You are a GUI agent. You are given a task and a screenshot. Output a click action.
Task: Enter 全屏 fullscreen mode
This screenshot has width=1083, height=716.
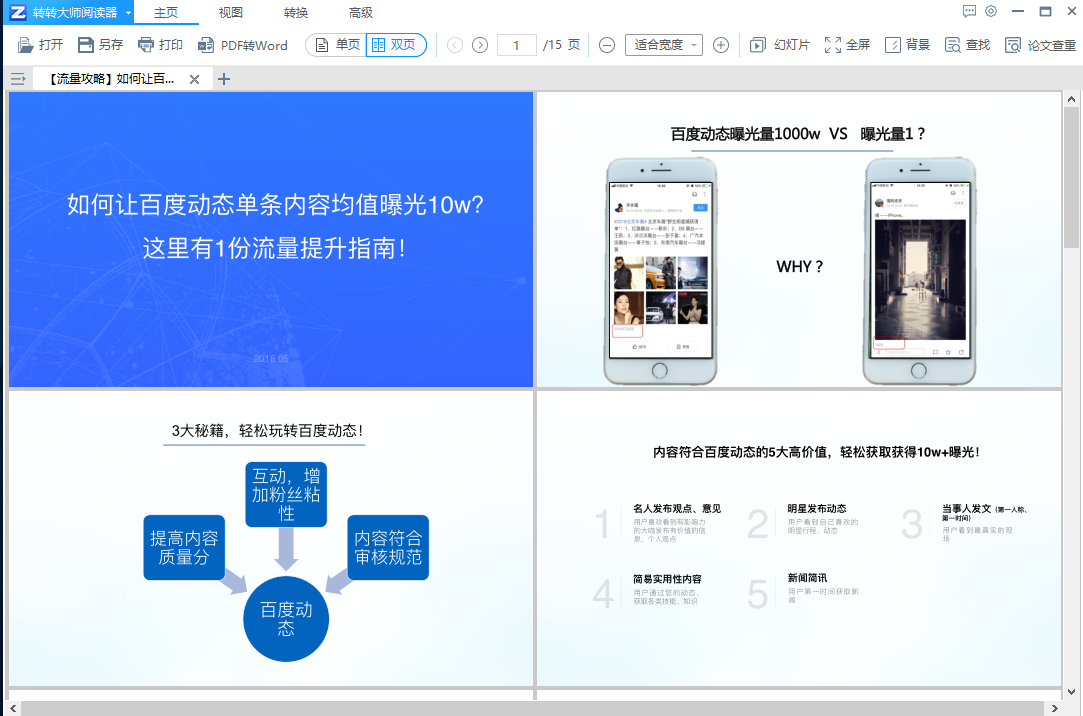coord(847,45)
